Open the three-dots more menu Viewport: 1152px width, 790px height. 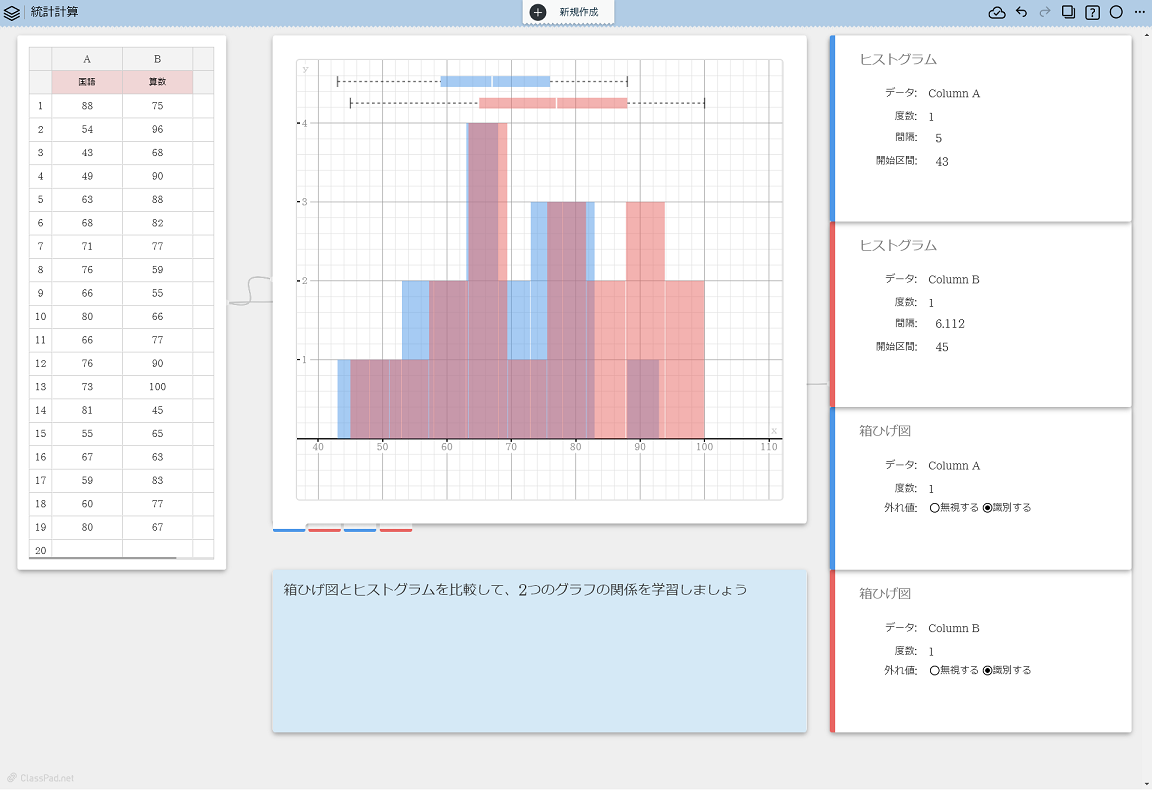[x=1140, y=12]
